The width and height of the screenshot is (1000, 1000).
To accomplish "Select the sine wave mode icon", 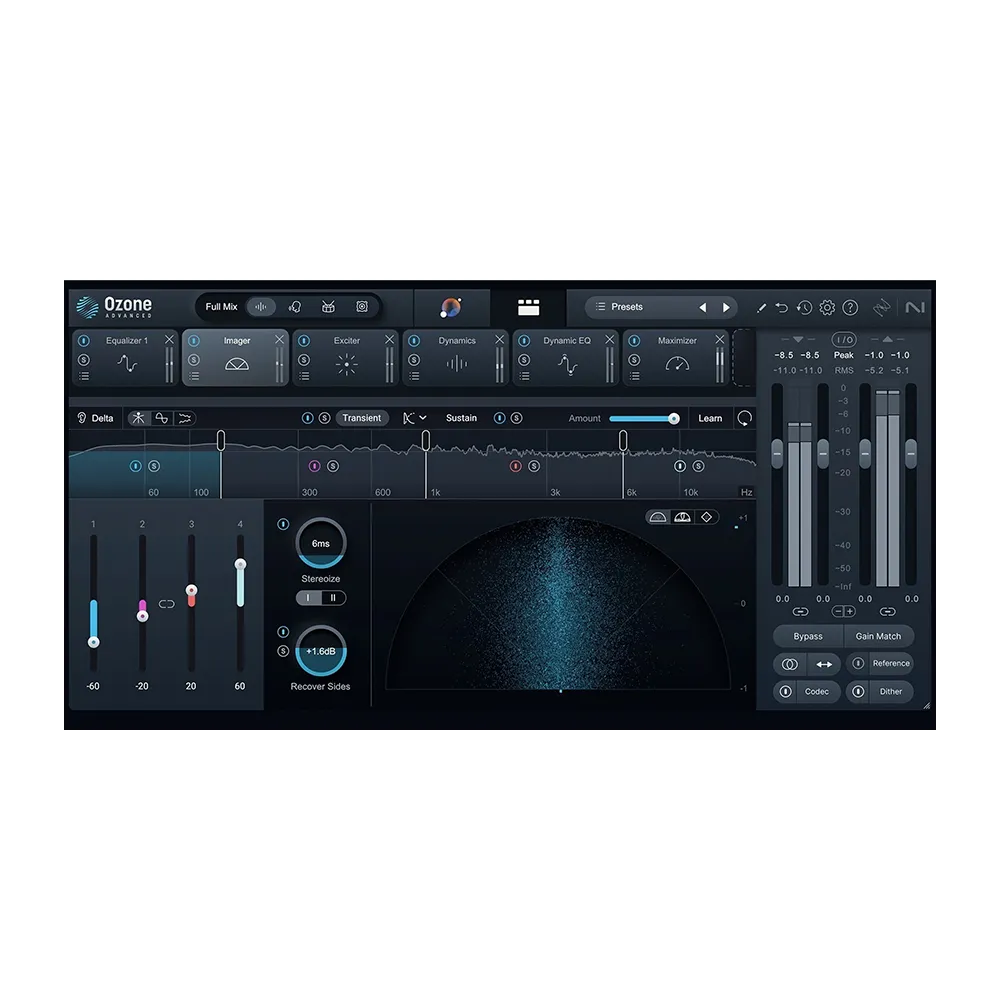I will coord(162,418).
